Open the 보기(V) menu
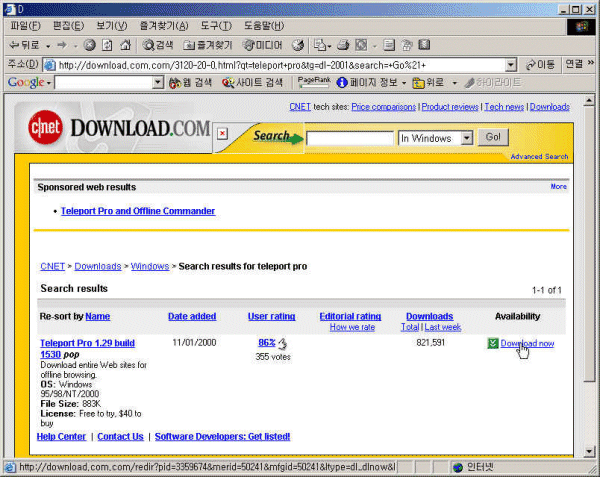The width and height of the screenshot is (600, 477). pyautogui.click(x=112, y=26)
